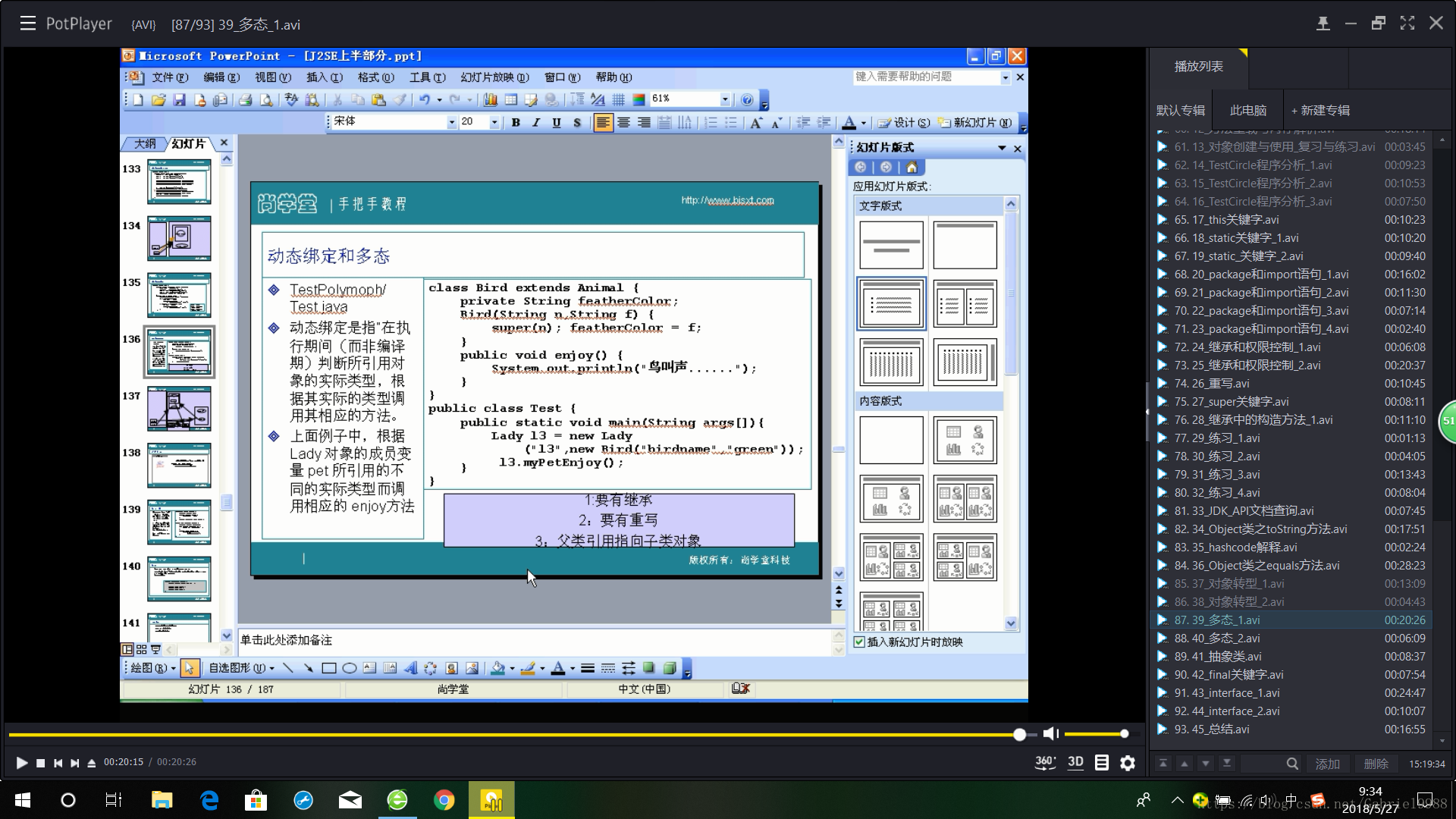Open the font size 20 dropdown
The image size is (1456, 819).
(x=494, y=122)
